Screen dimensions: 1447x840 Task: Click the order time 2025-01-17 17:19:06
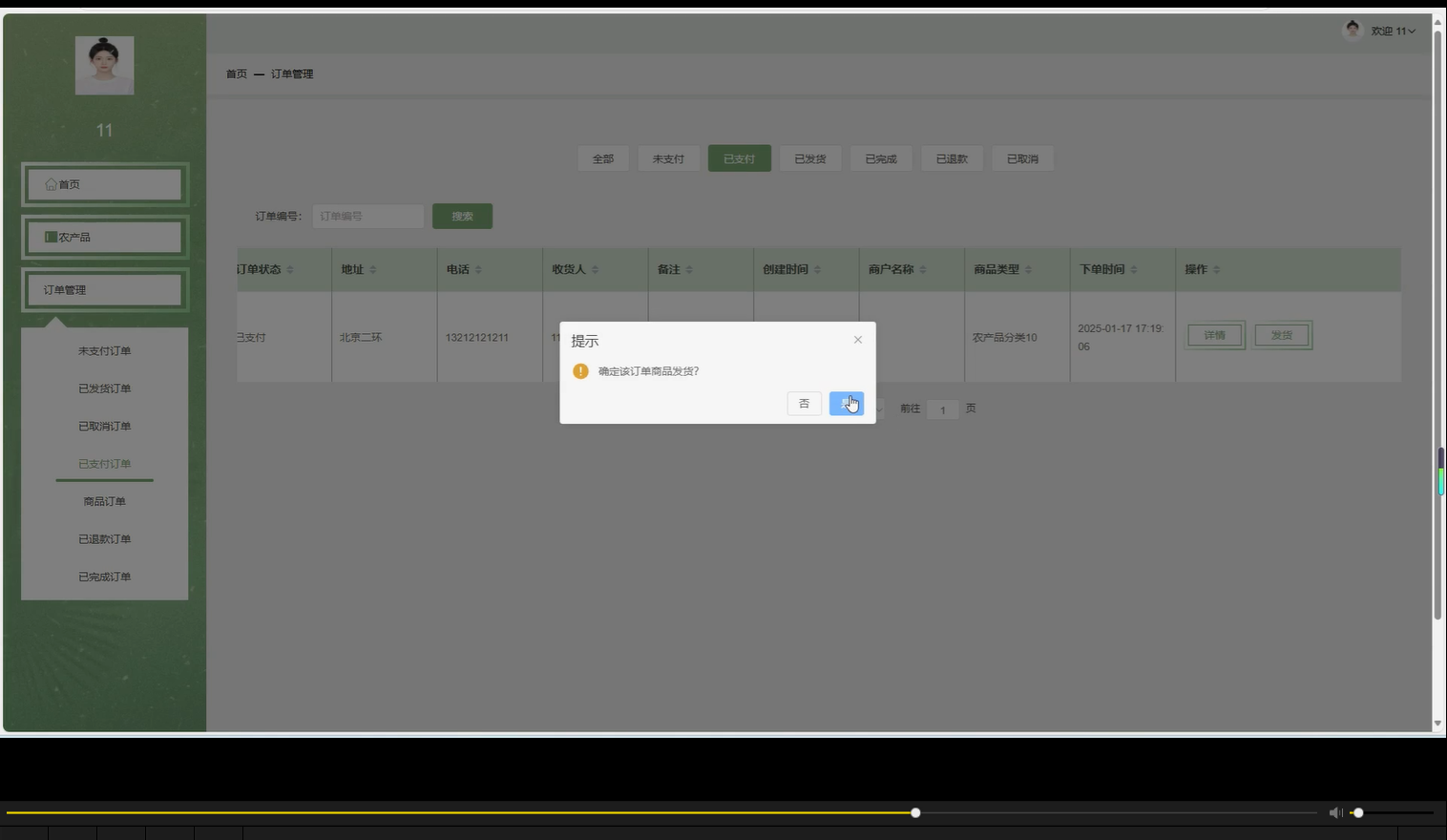coord(1121,337)
